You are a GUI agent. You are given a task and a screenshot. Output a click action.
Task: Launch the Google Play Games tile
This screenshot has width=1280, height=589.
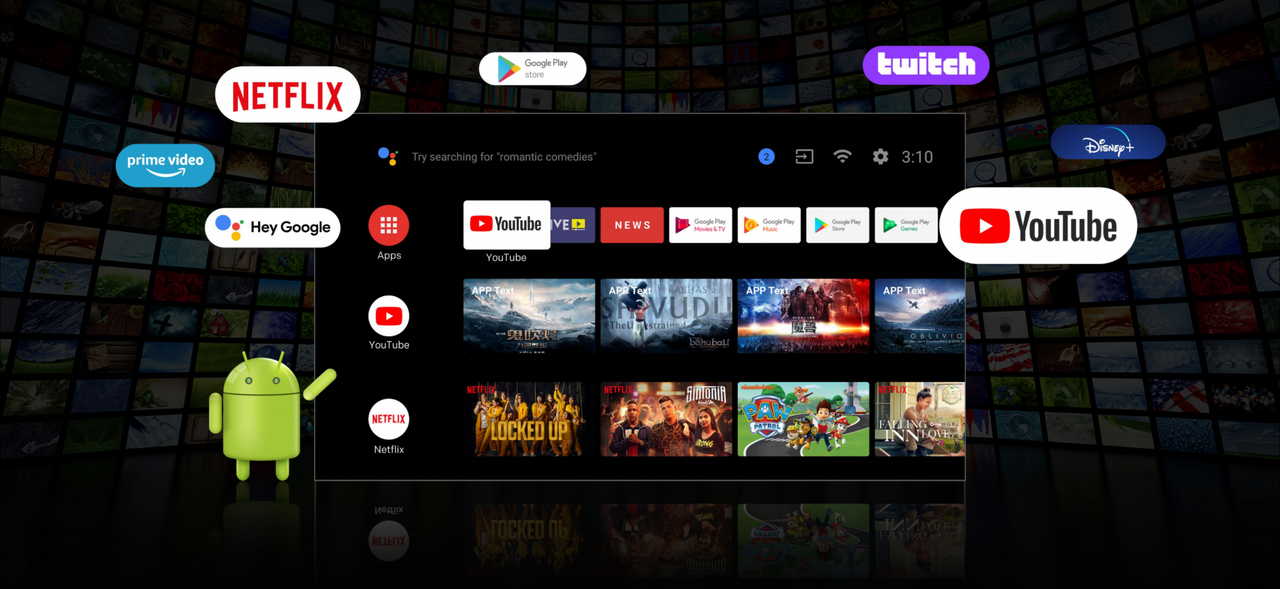tap(905, 225)
